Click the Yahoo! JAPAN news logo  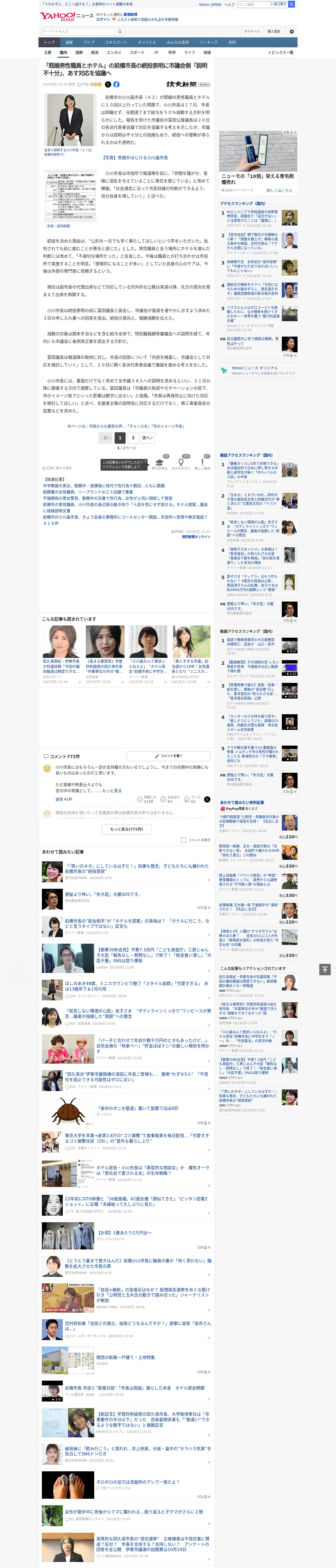66,16
